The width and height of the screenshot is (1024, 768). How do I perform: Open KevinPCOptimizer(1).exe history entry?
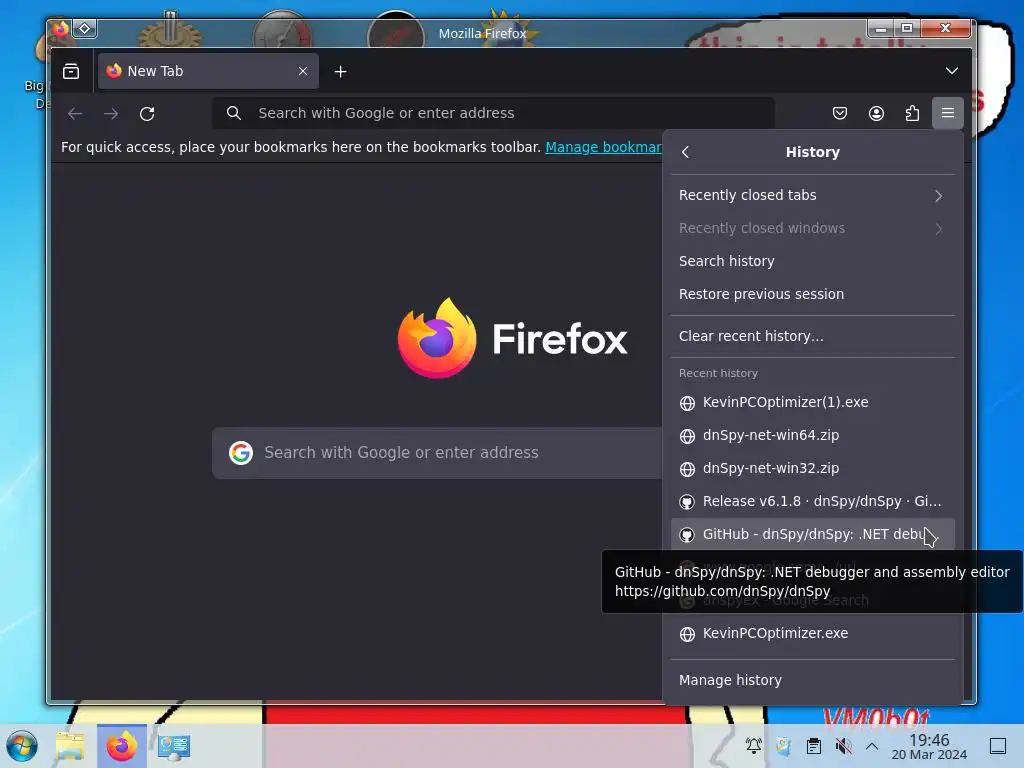coord(812,402)
